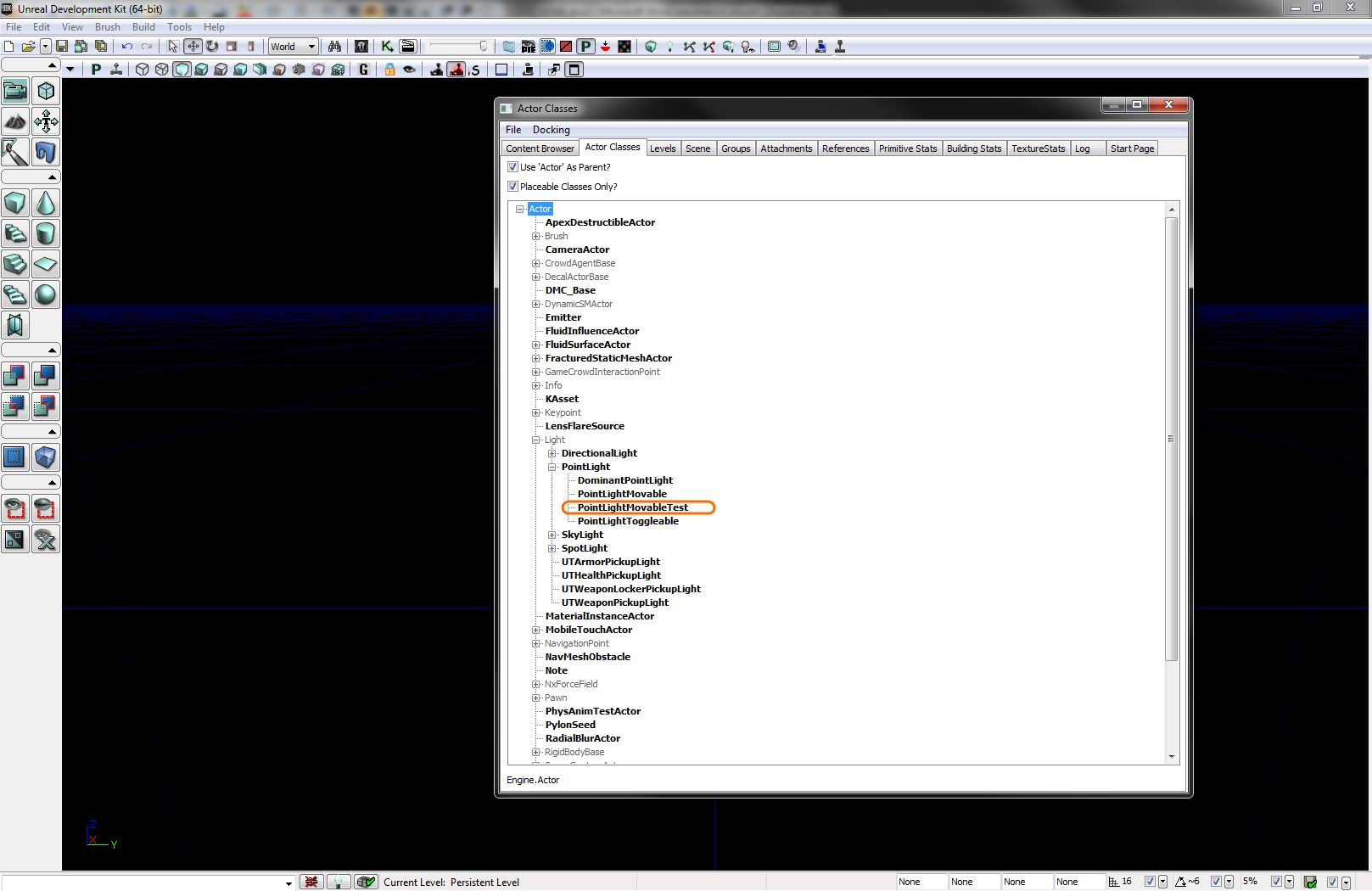Open the binoculars search actors tool
Image resolution: width=1372 pixels, height=891 pixels.
(334, 47)
